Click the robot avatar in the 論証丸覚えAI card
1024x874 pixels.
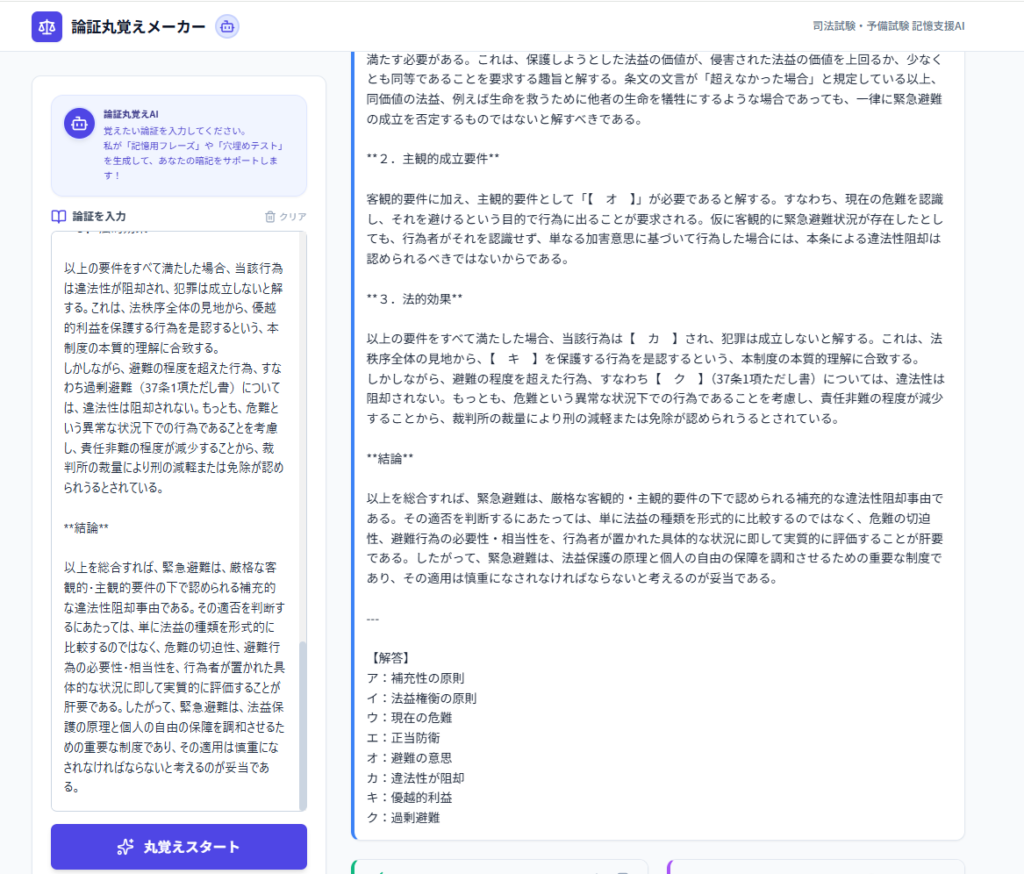pyautogui.click(x=79, y=123)
